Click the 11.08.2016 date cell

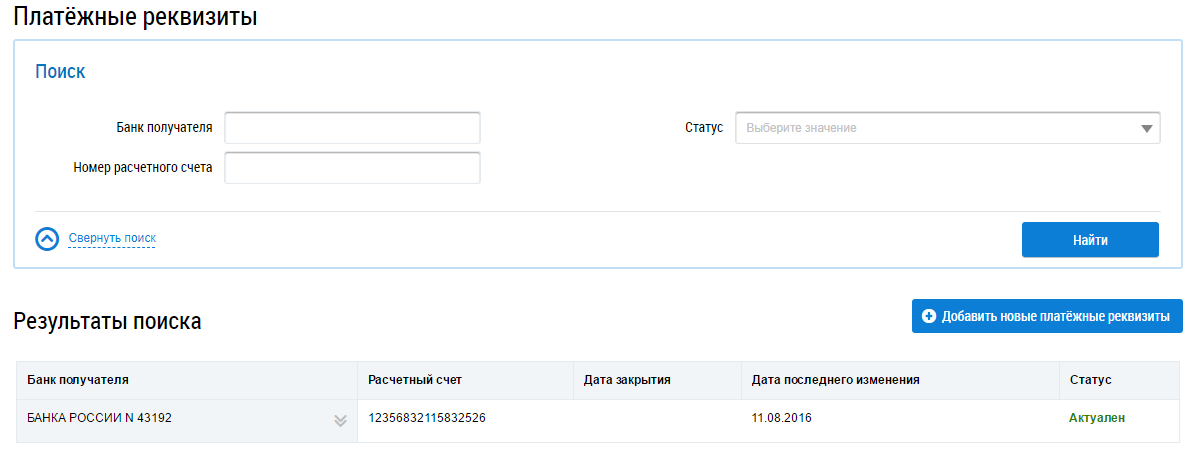781,418
